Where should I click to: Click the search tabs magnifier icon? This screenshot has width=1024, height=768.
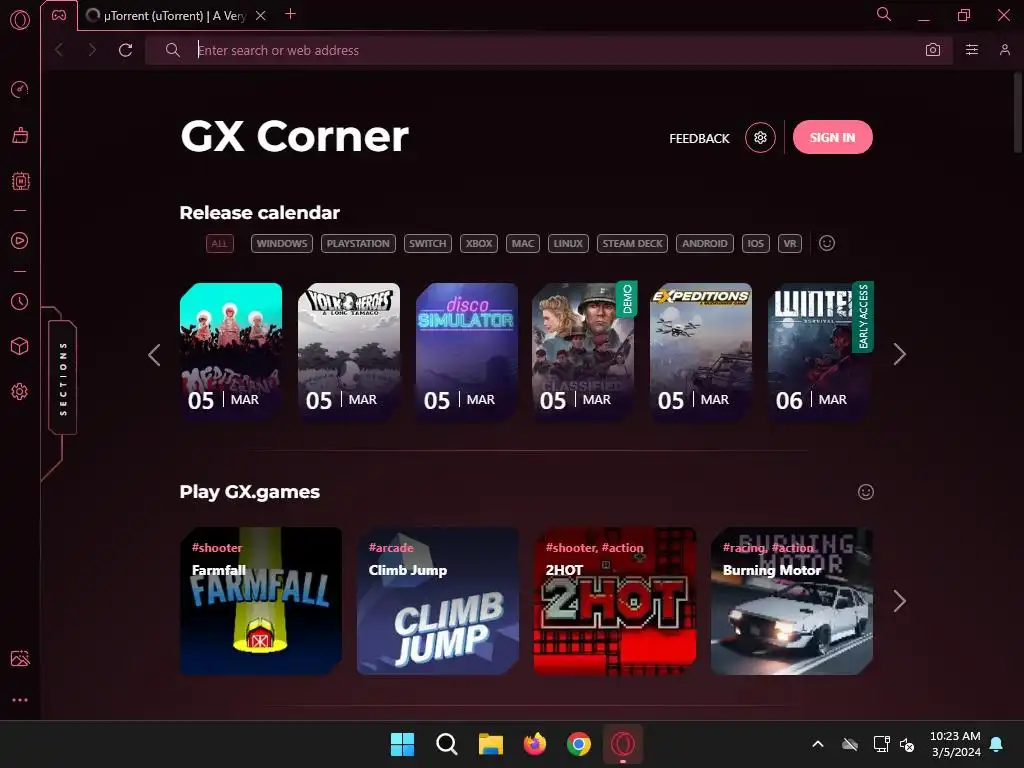pyautogui.click(x=884, y=14)
